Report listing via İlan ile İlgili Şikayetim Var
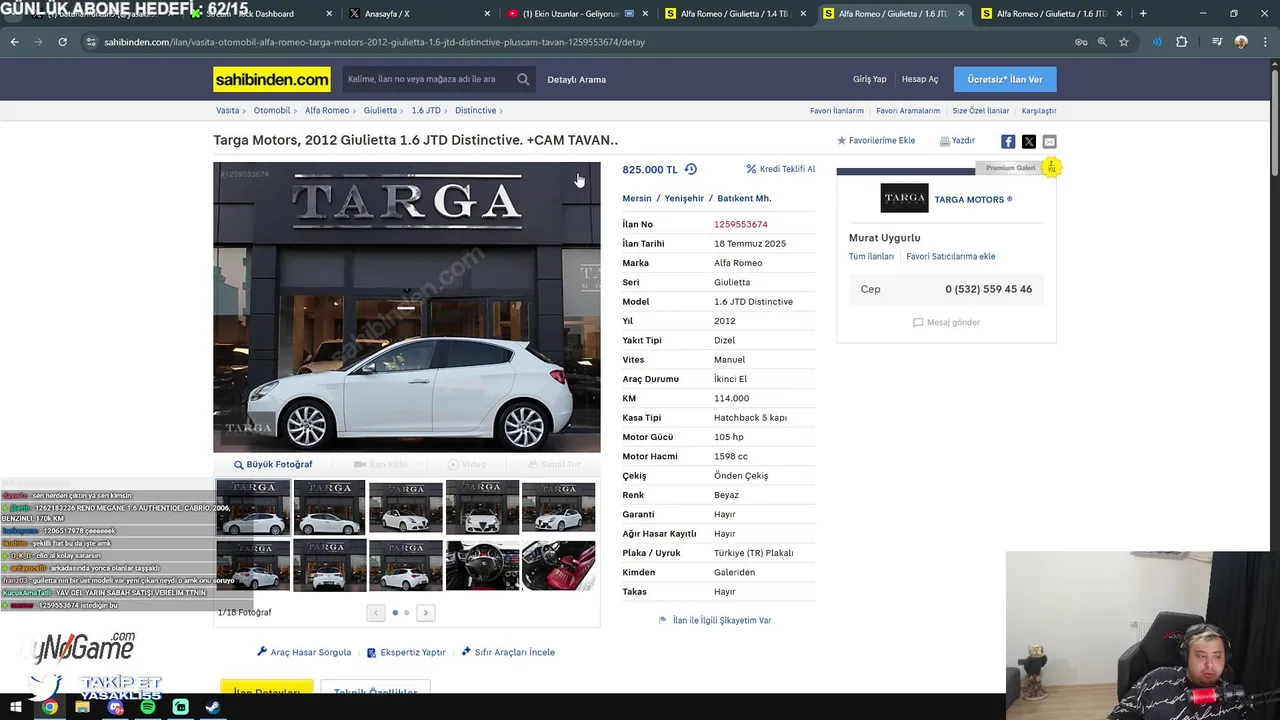Image resolution: width=1280 pixels, height=720 pixels. click(715, 620)
